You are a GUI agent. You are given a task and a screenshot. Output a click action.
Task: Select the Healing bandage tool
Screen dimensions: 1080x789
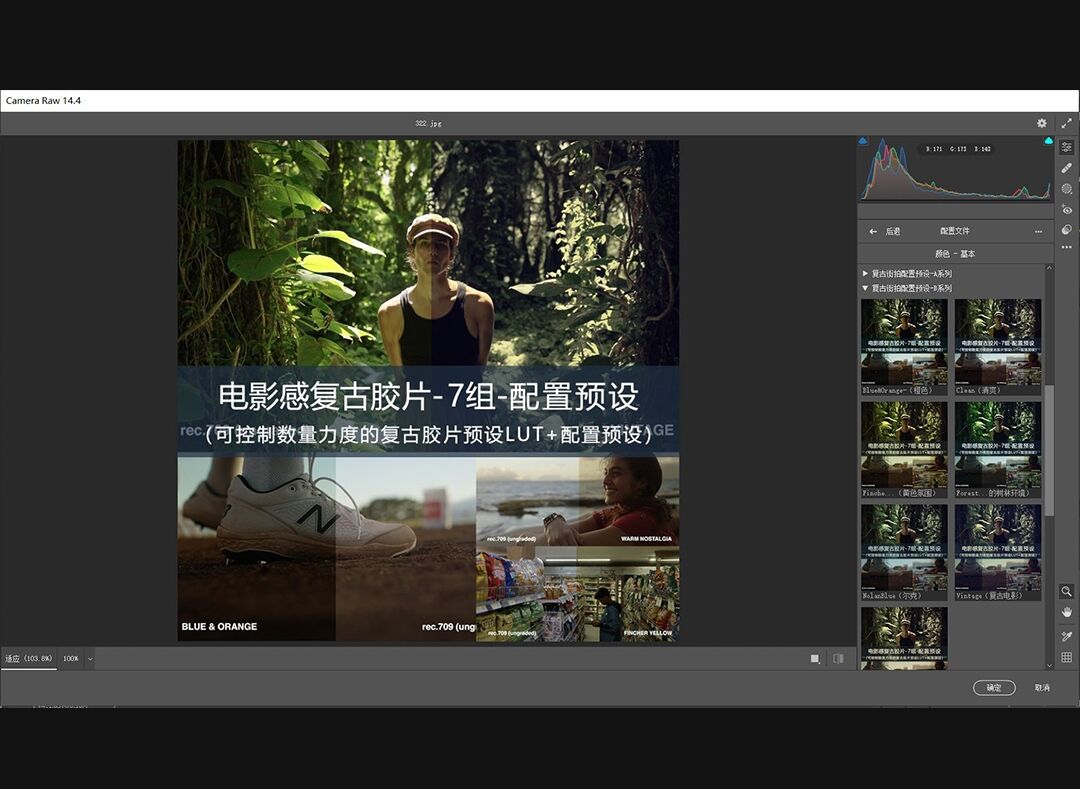click(x=1066, y=168)
